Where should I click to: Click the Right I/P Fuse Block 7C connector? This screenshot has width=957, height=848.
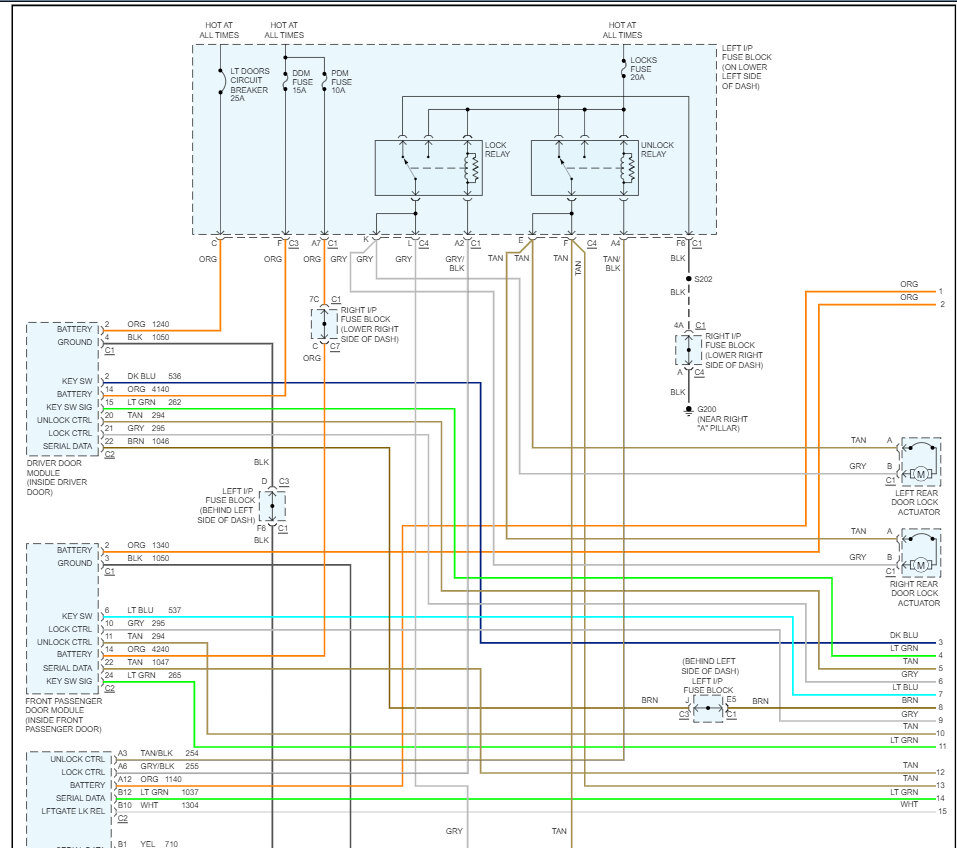tap(324, 324)
